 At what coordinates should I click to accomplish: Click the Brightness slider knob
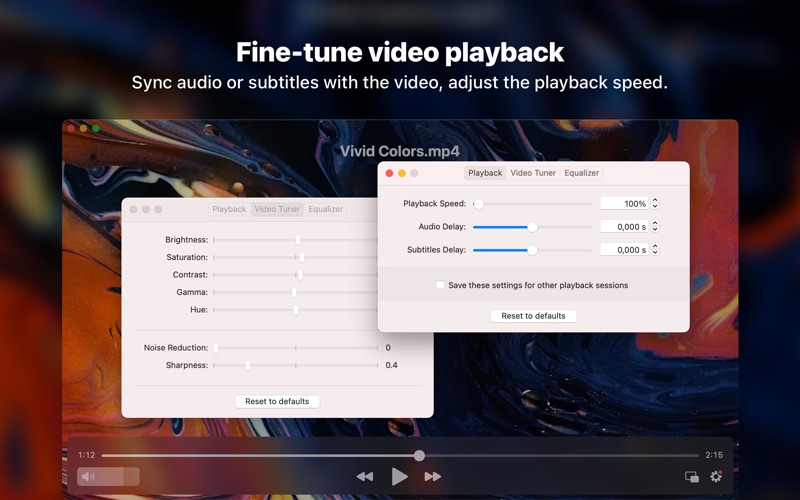pos(298,240)
